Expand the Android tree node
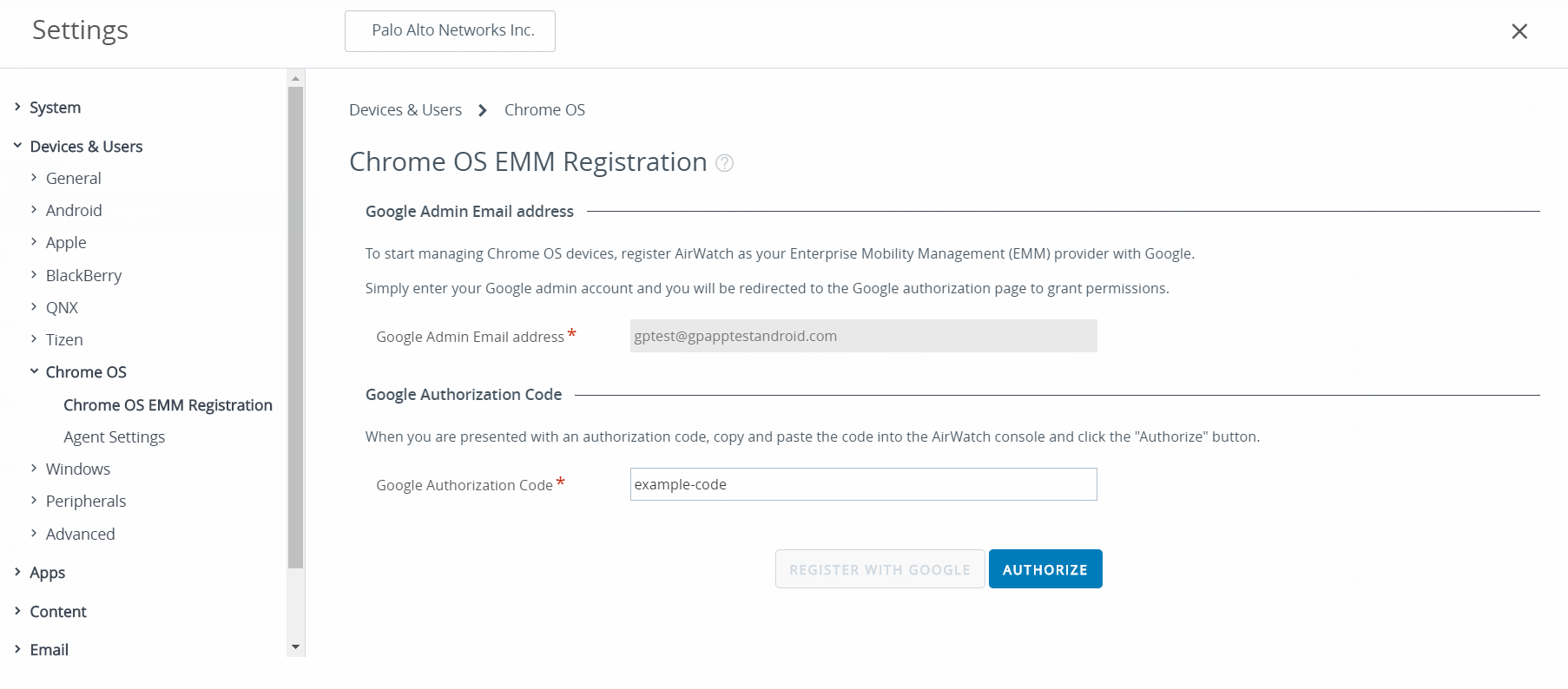The image size is (1568, 689). pyautogui.click(x=34, y=210)
